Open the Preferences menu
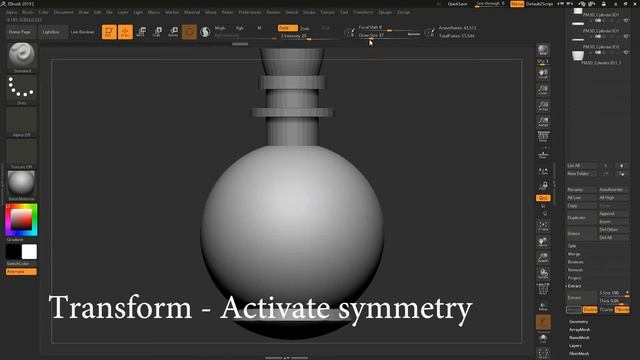Screen dimensions: 640x360 pos(250,12)
